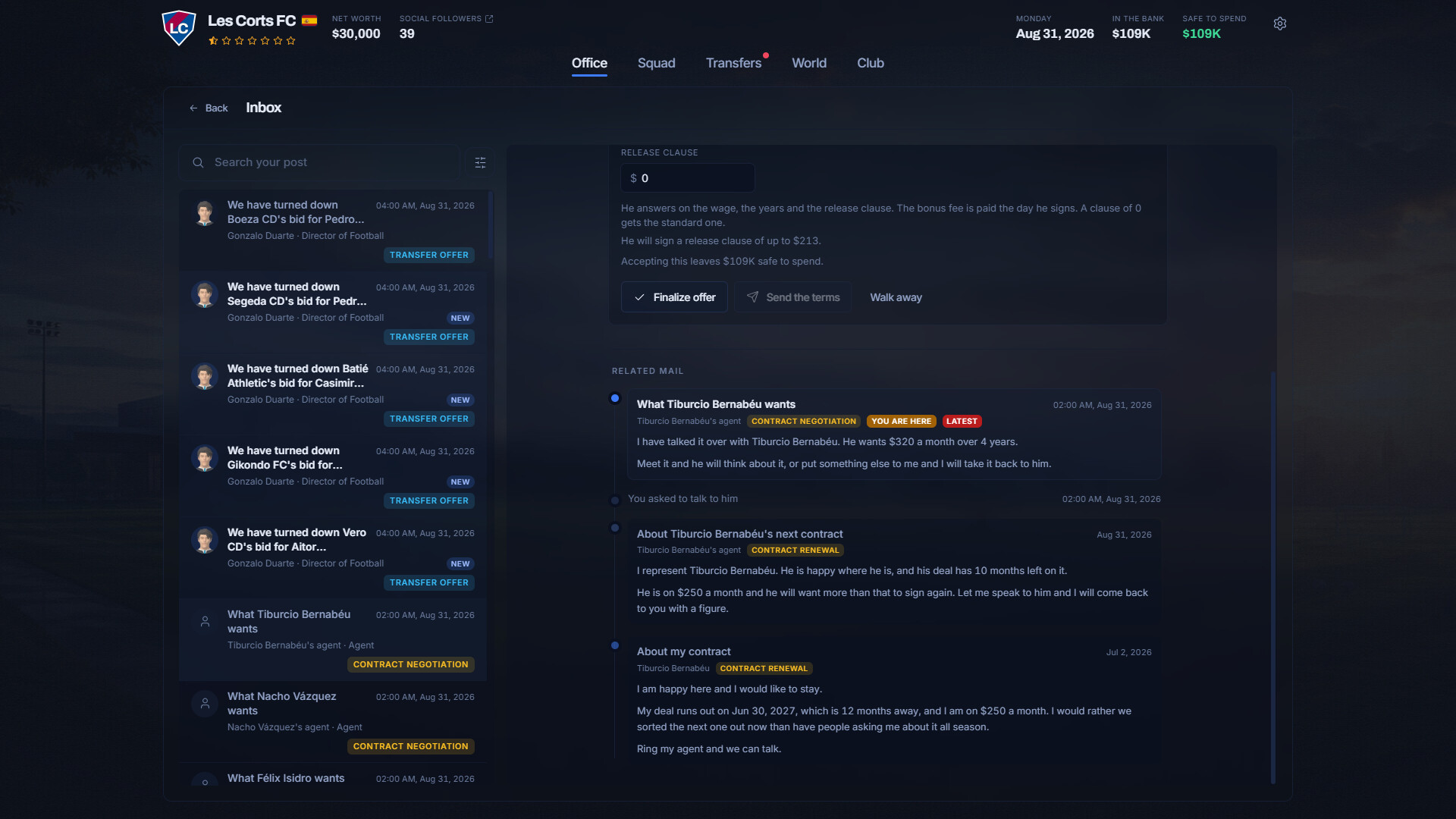Click the Back arrow icon
The width and height of the screenshot is (1456, 819).
[193, 108]
